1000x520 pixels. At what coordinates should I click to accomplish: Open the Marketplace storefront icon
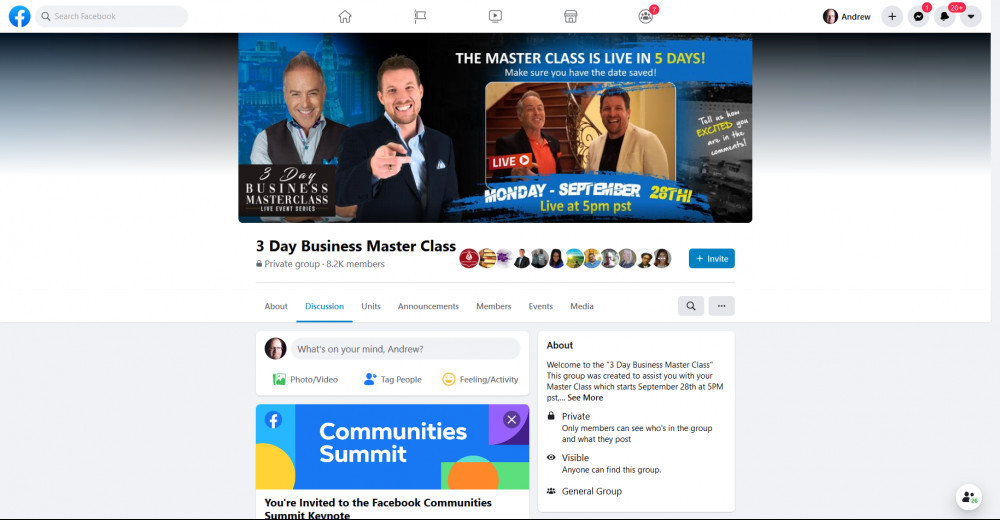570,17
